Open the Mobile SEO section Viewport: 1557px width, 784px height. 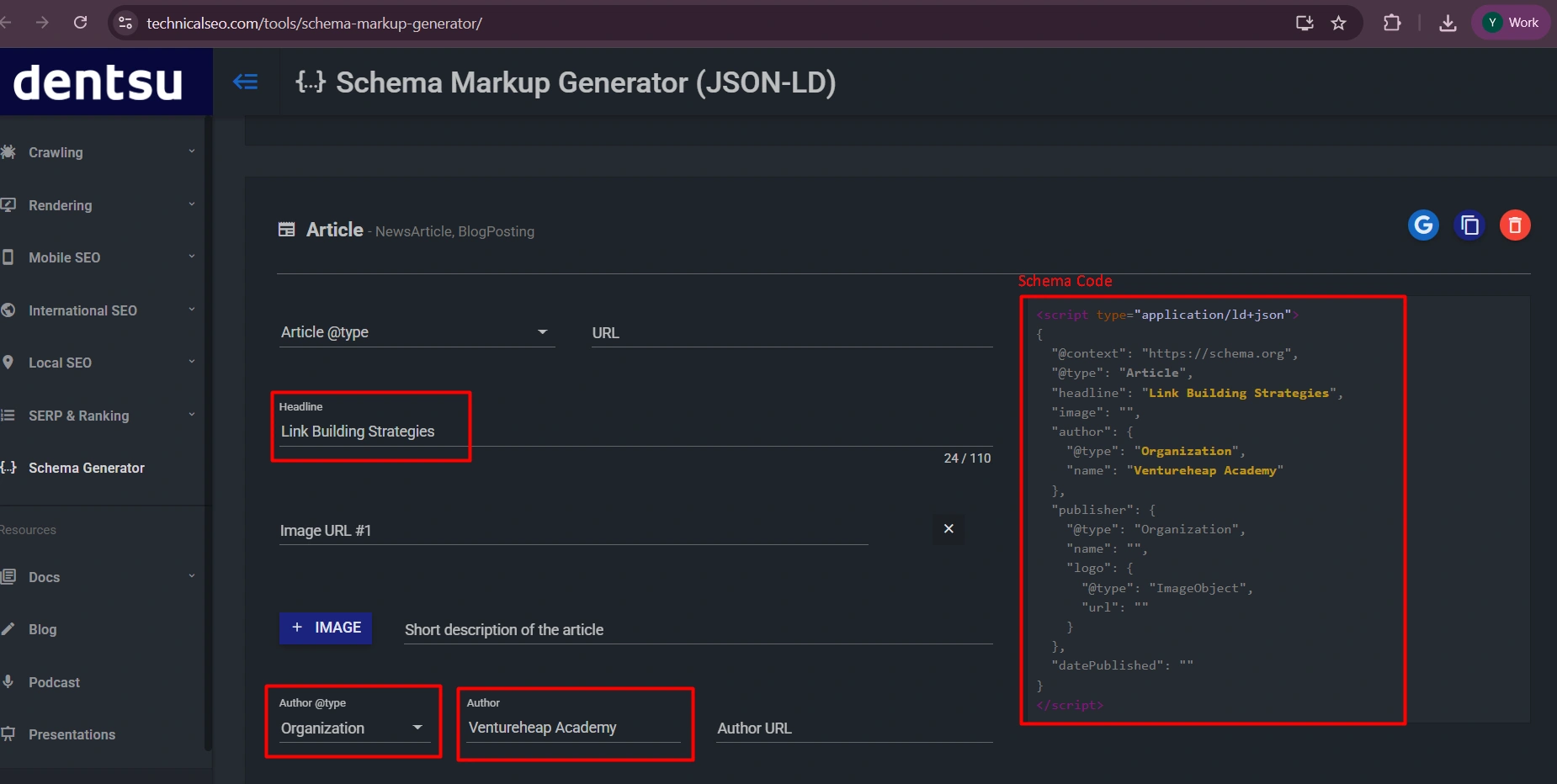pyautogui.click(x=64, y=257)
